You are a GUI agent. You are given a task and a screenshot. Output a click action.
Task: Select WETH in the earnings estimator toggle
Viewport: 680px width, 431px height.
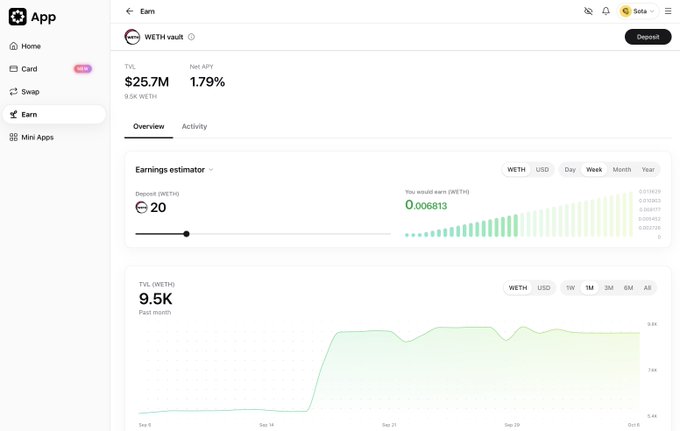click(x=516, y=170)
